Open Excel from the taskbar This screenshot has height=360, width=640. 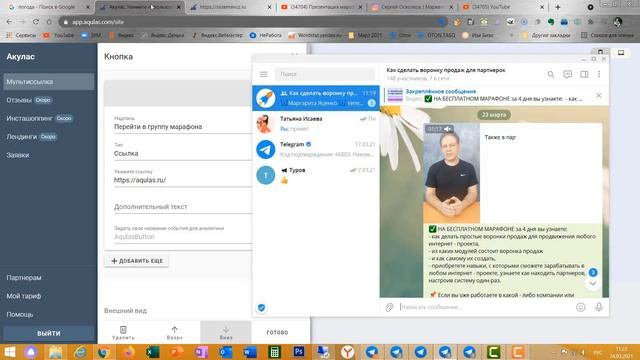[152, 351]
